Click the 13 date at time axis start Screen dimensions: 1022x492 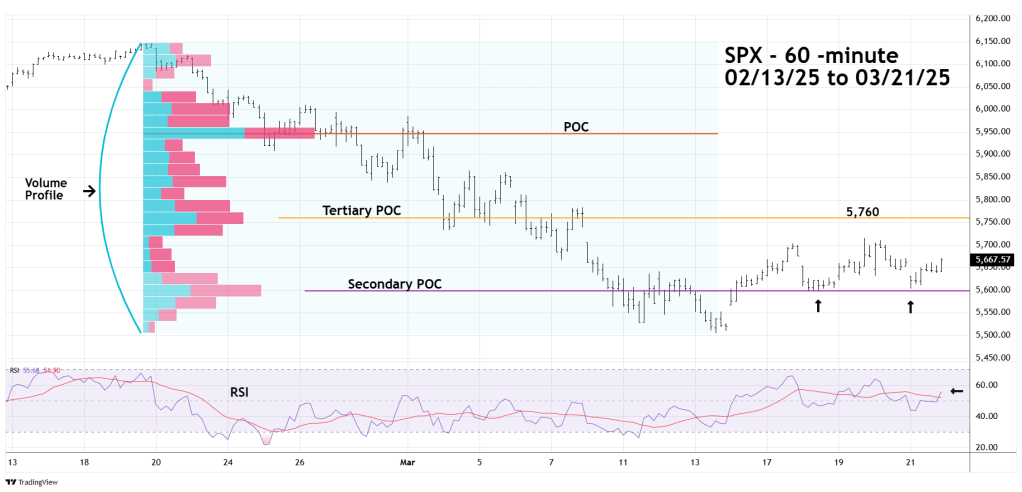click(x=13, y=463)
